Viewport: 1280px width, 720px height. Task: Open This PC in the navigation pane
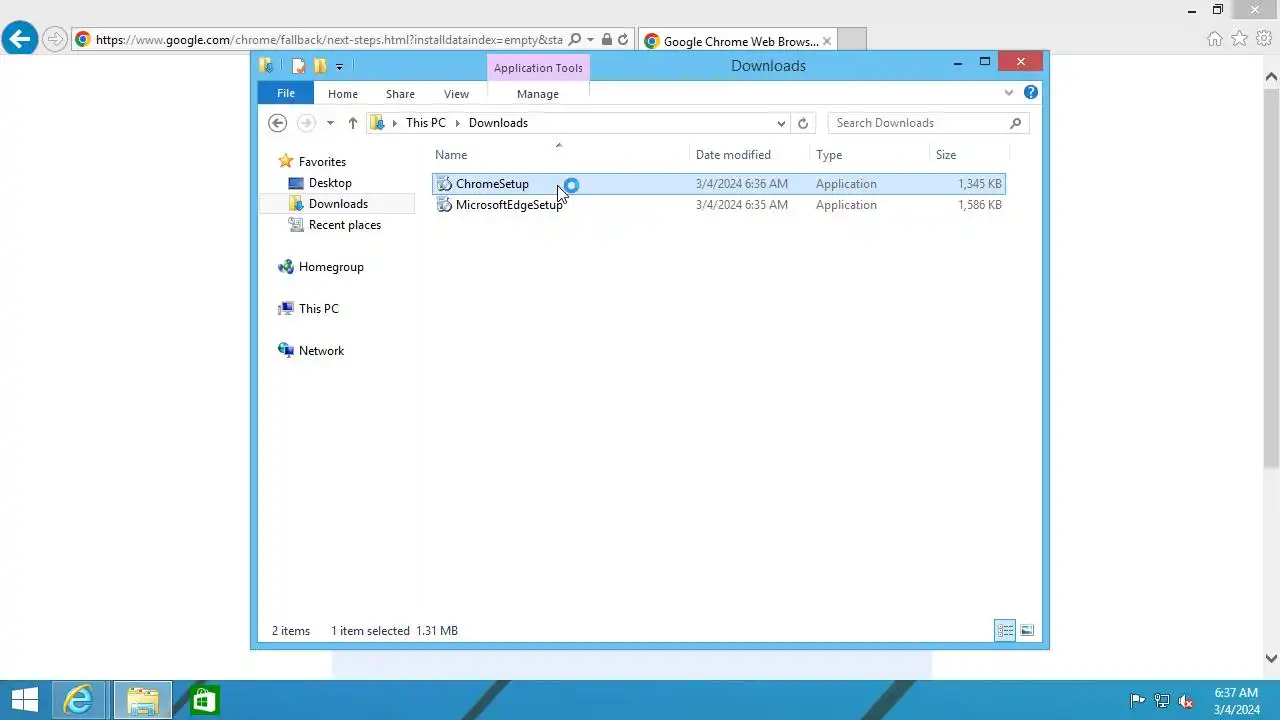[318, 309]
